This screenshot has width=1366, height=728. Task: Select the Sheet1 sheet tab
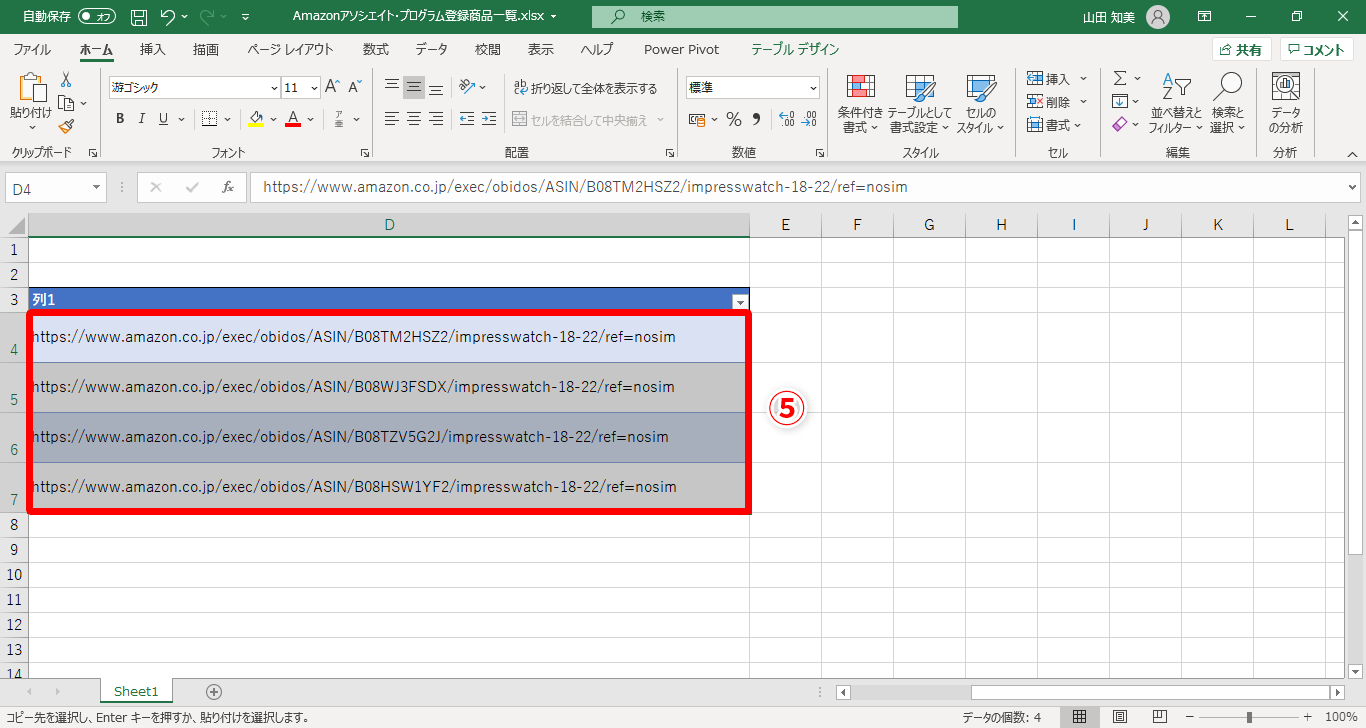[136, 691]
